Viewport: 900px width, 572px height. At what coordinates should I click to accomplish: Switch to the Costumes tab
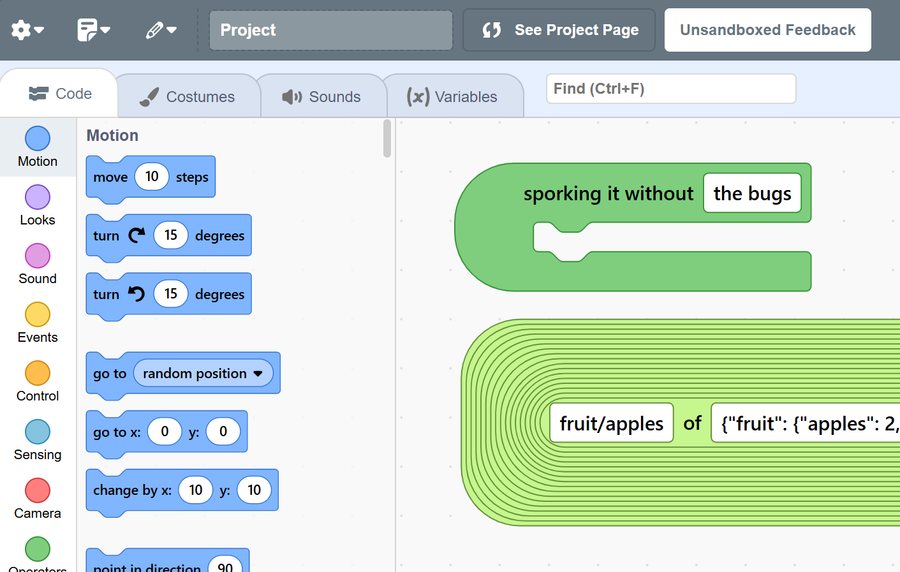point(188,97)
